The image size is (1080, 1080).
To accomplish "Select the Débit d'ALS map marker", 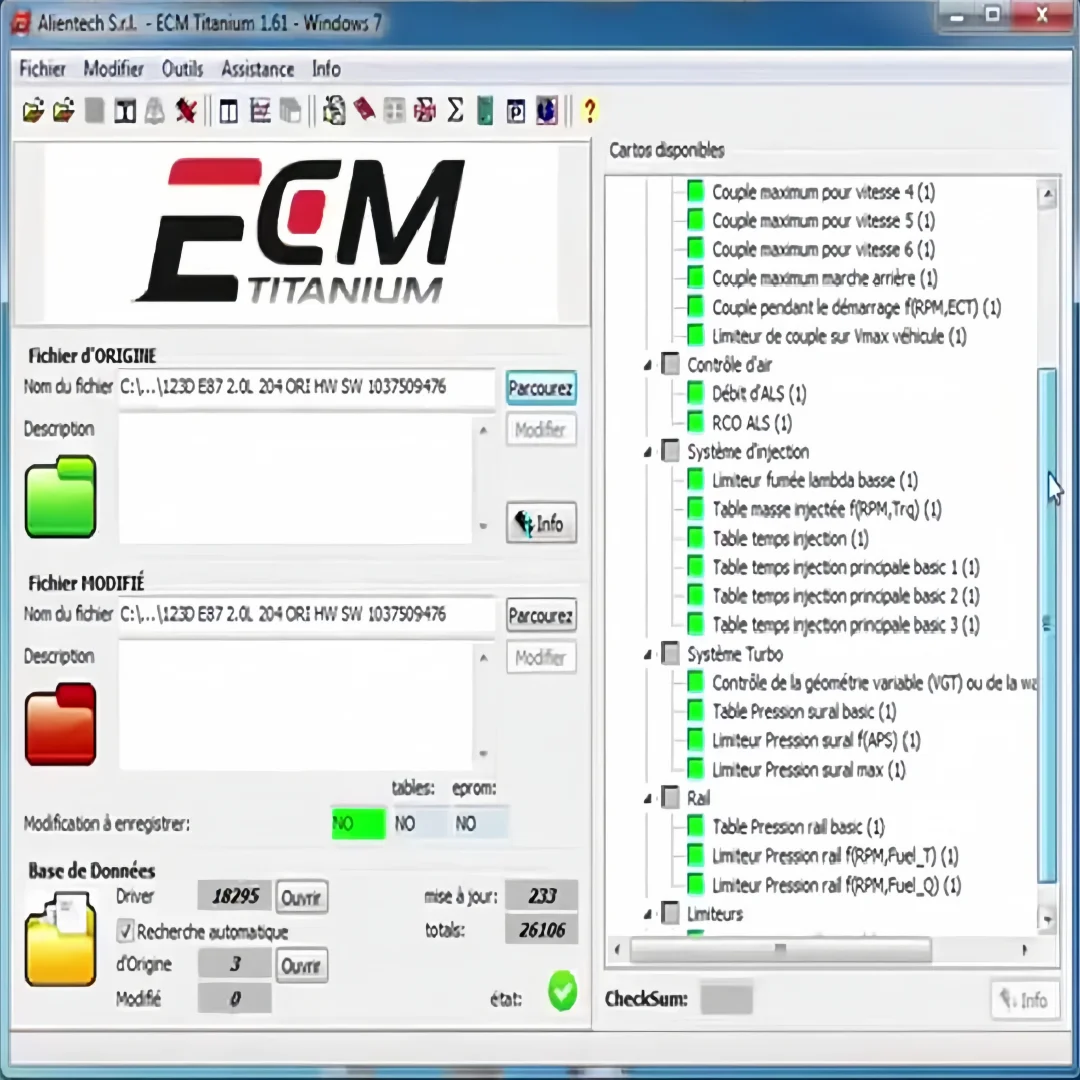I will 695,393.
